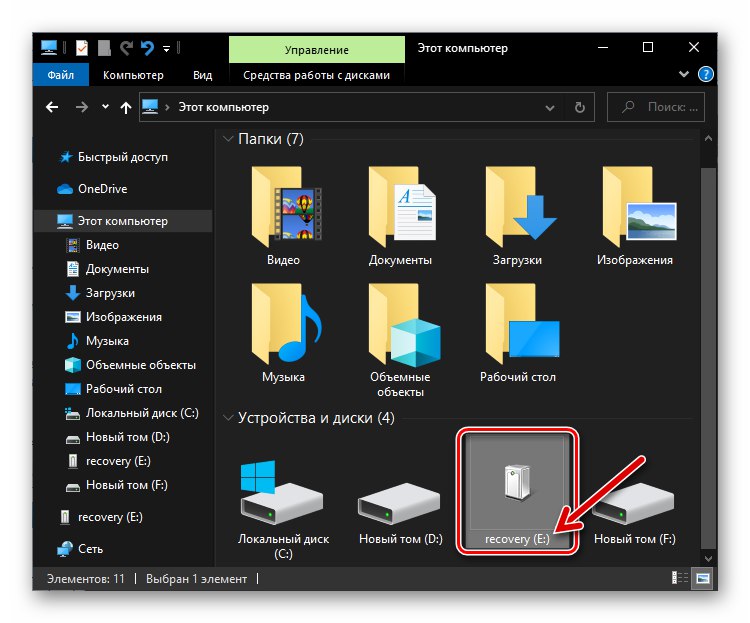Select Новый том (D:) drive in main pane
750x623 pixels.
[401, 512]
